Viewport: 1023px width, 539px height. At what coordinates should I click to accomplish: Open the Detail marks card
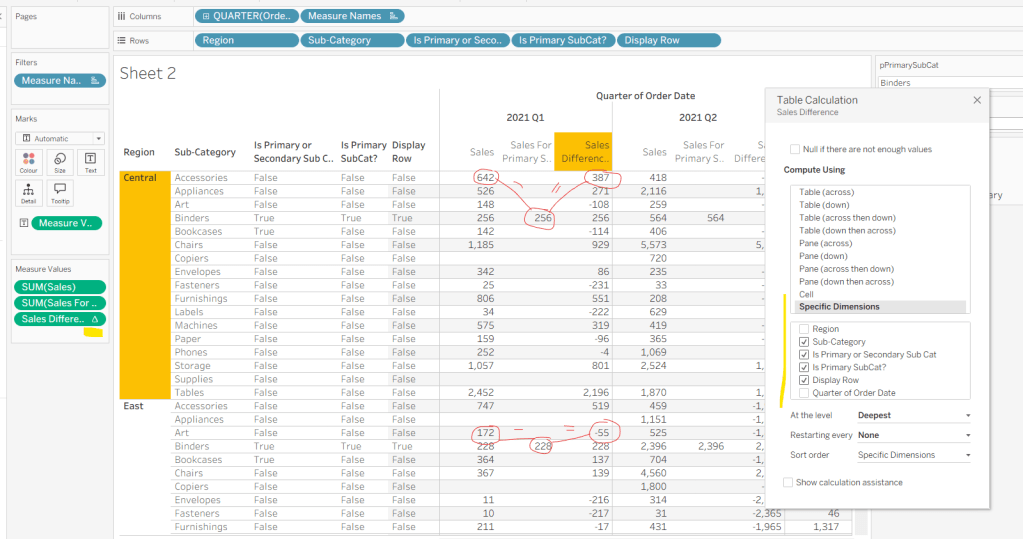28,192
